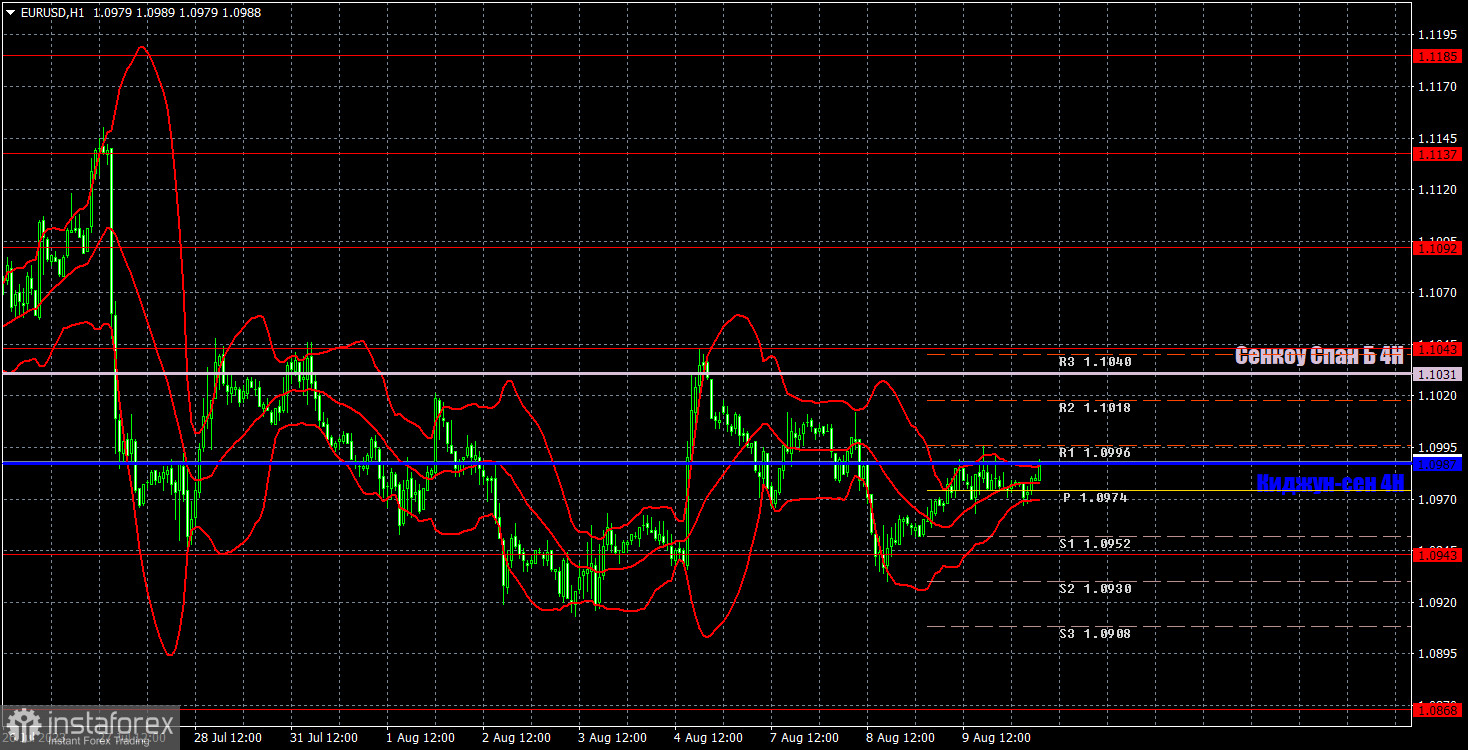
Task: Click the 31 Jul 12:00 time label
Action: (324, 738)
